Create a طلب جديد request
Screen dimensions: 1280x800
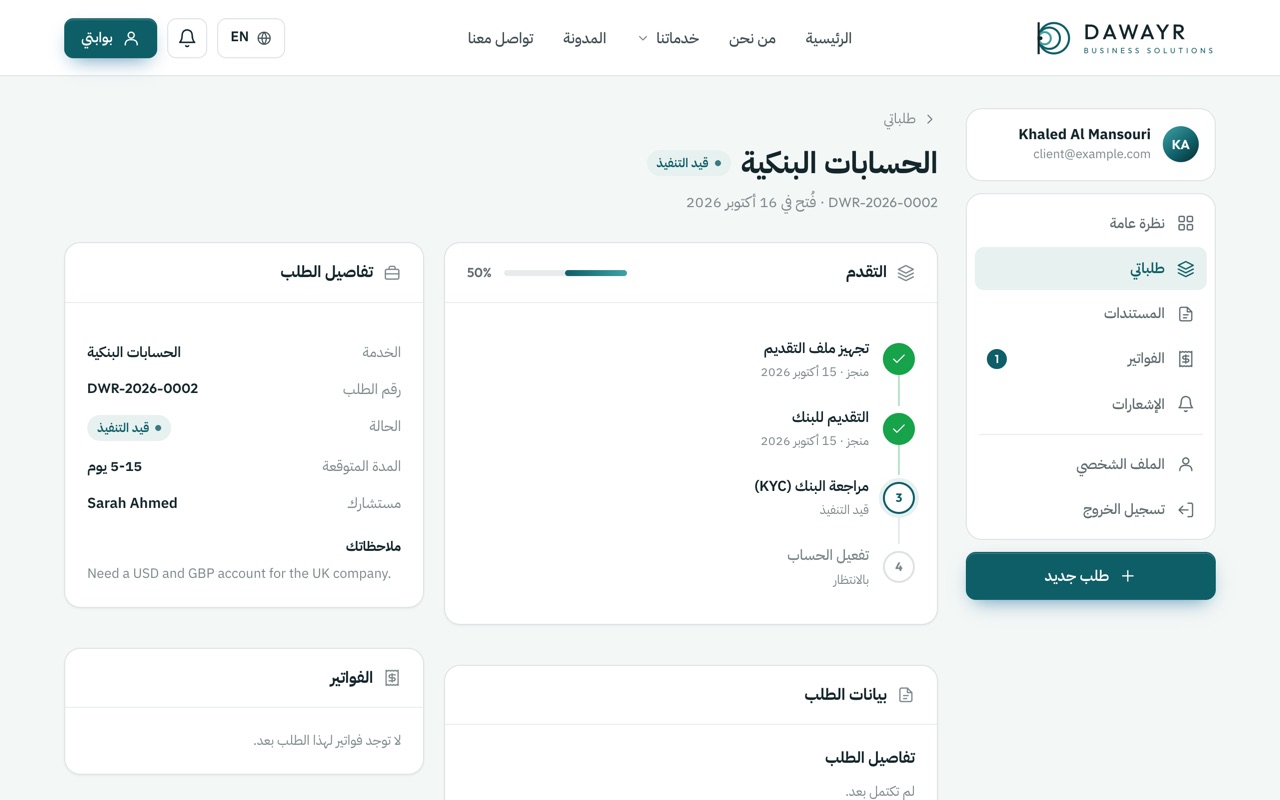(1091, 576)
